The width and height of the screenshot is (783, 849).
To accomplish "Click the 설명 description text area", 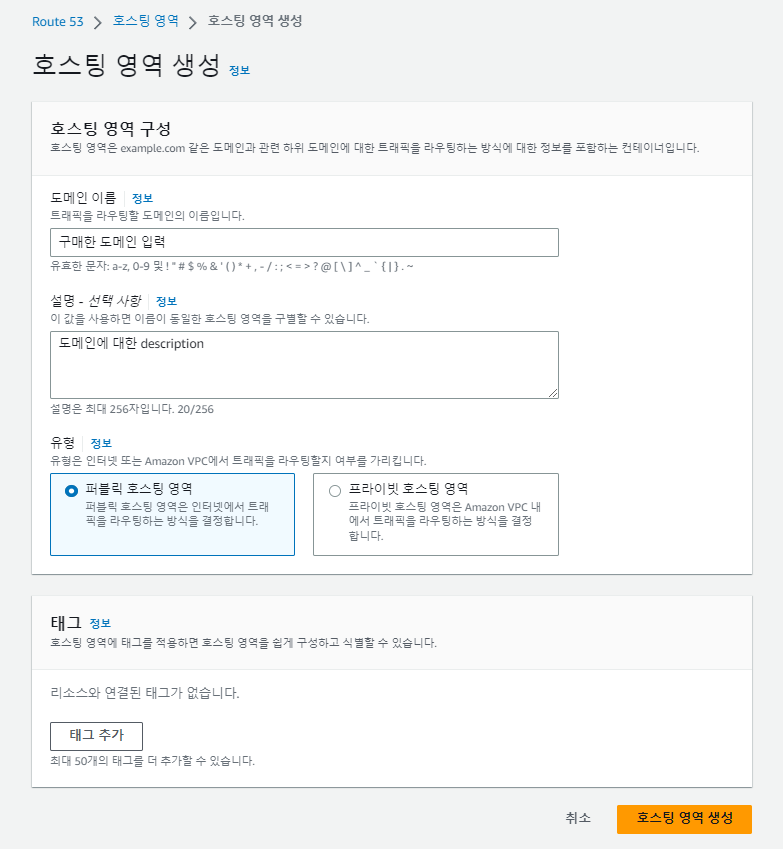I will point(304,365).
